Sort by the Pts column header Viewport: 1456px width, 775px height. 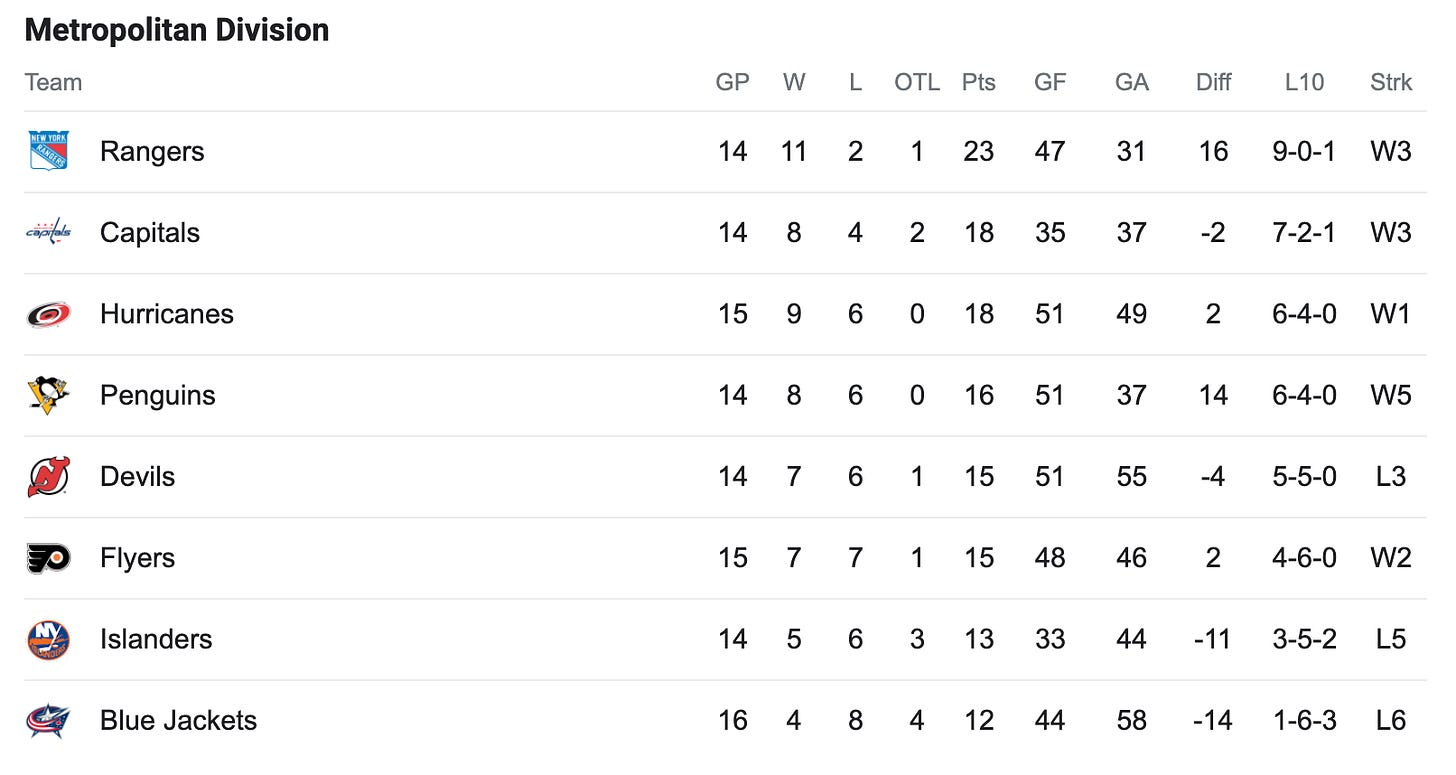[x=979, y=82]
